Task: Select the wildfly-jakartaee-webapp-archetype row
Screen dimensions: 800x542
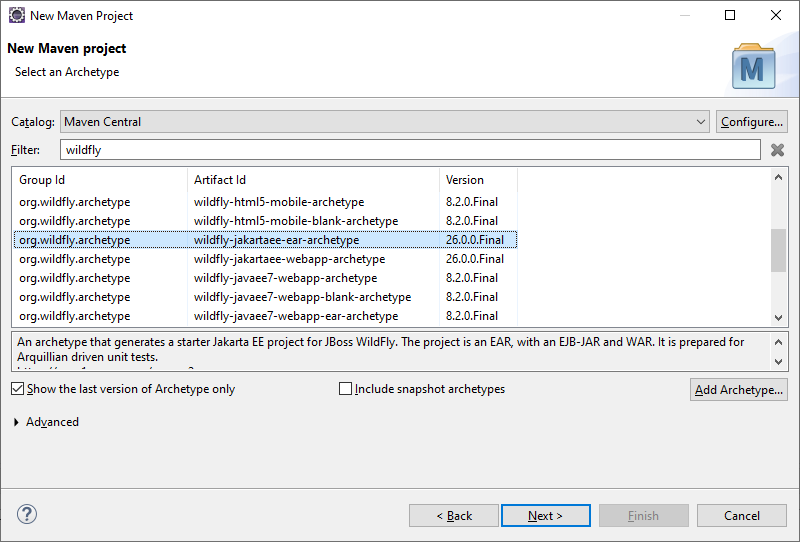Action: (265, 259)
